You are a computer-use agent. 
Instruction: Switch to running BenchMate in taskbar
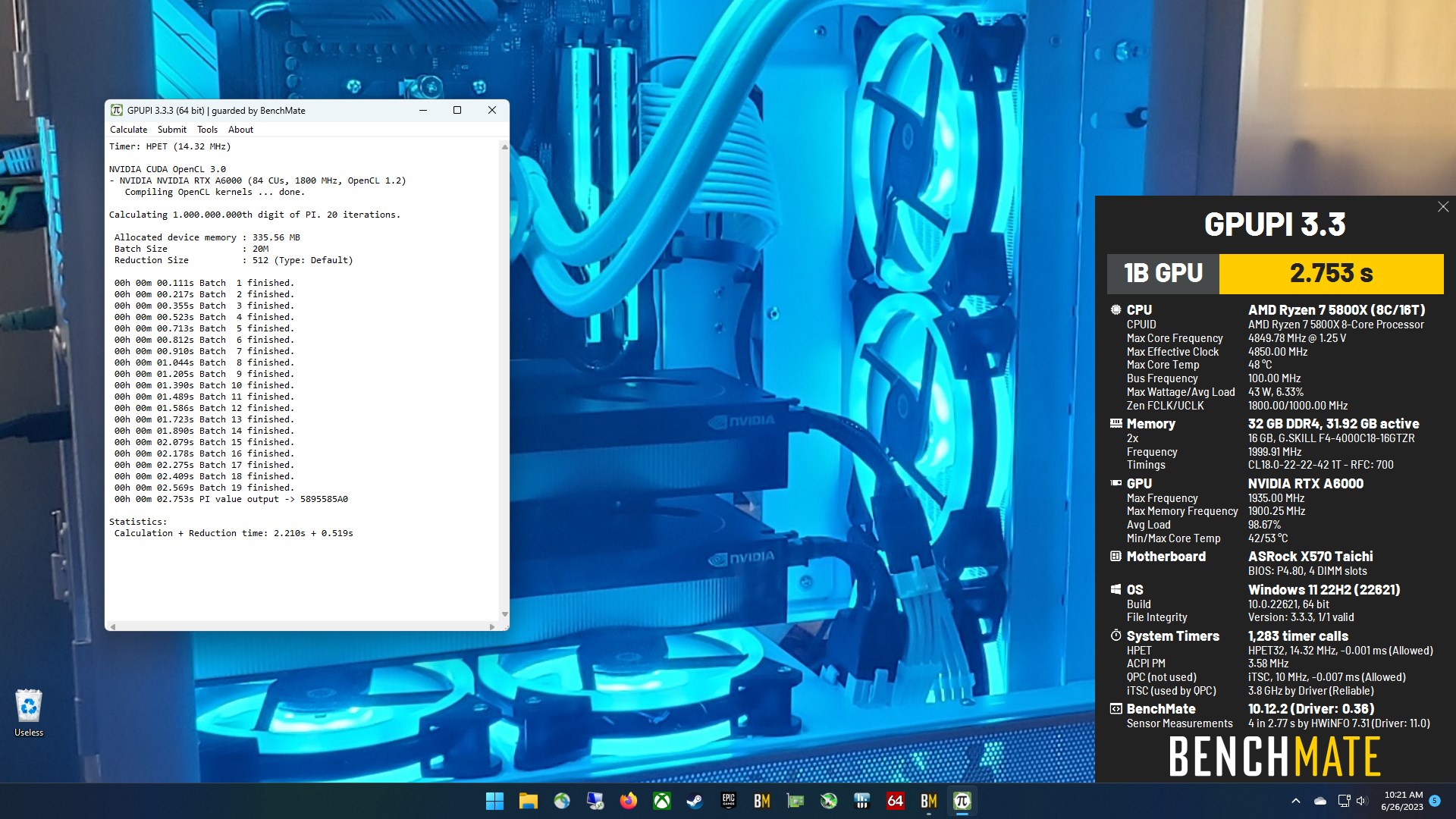(x=928, y=801)
